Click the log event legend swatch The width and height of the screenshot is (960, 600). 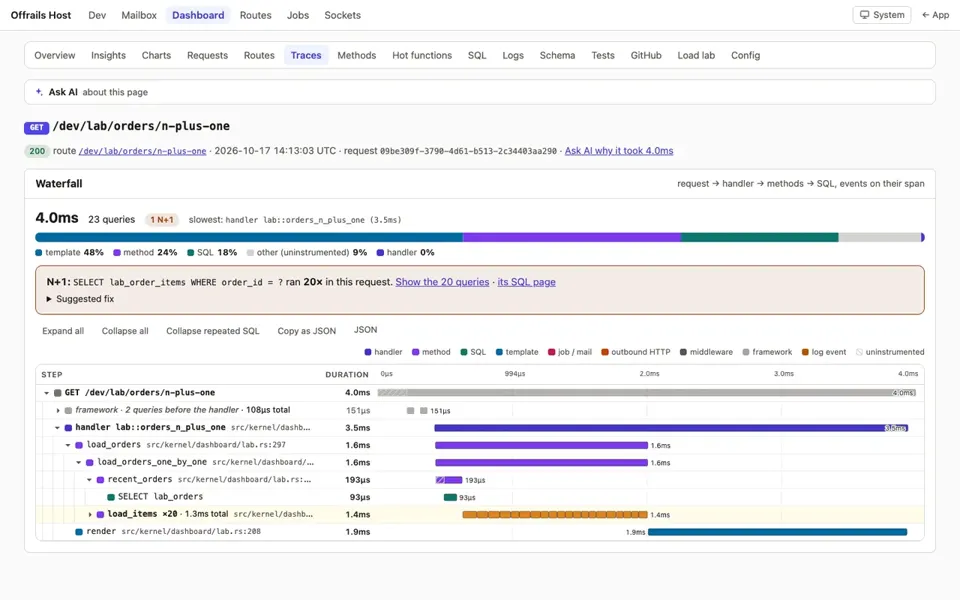tap(805, 352)
